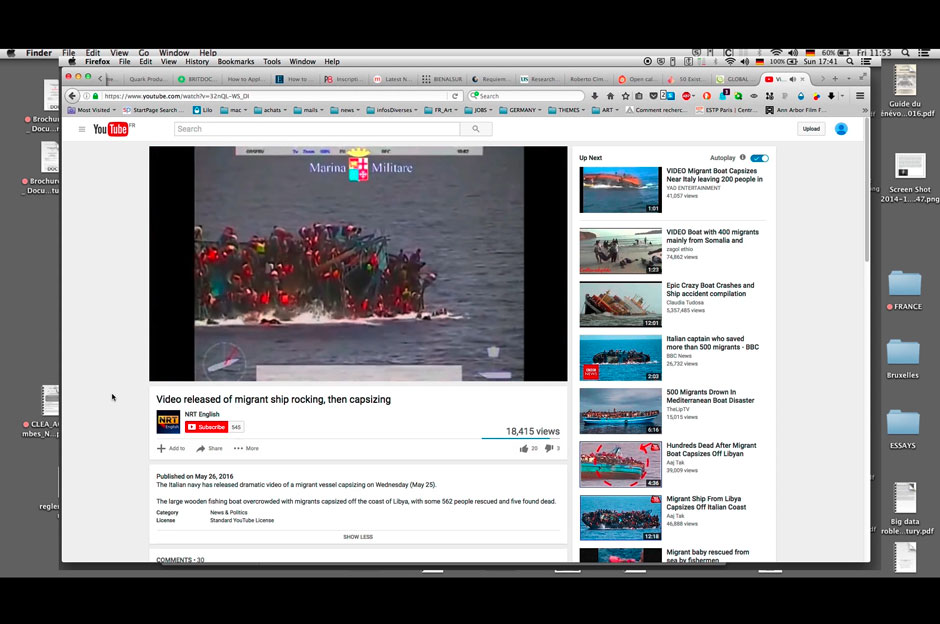The width and height of the screenshot is (940, 624).
Task: Open the Epic Crazy Boat Crashes thumbnail
Action: [620, 304]
